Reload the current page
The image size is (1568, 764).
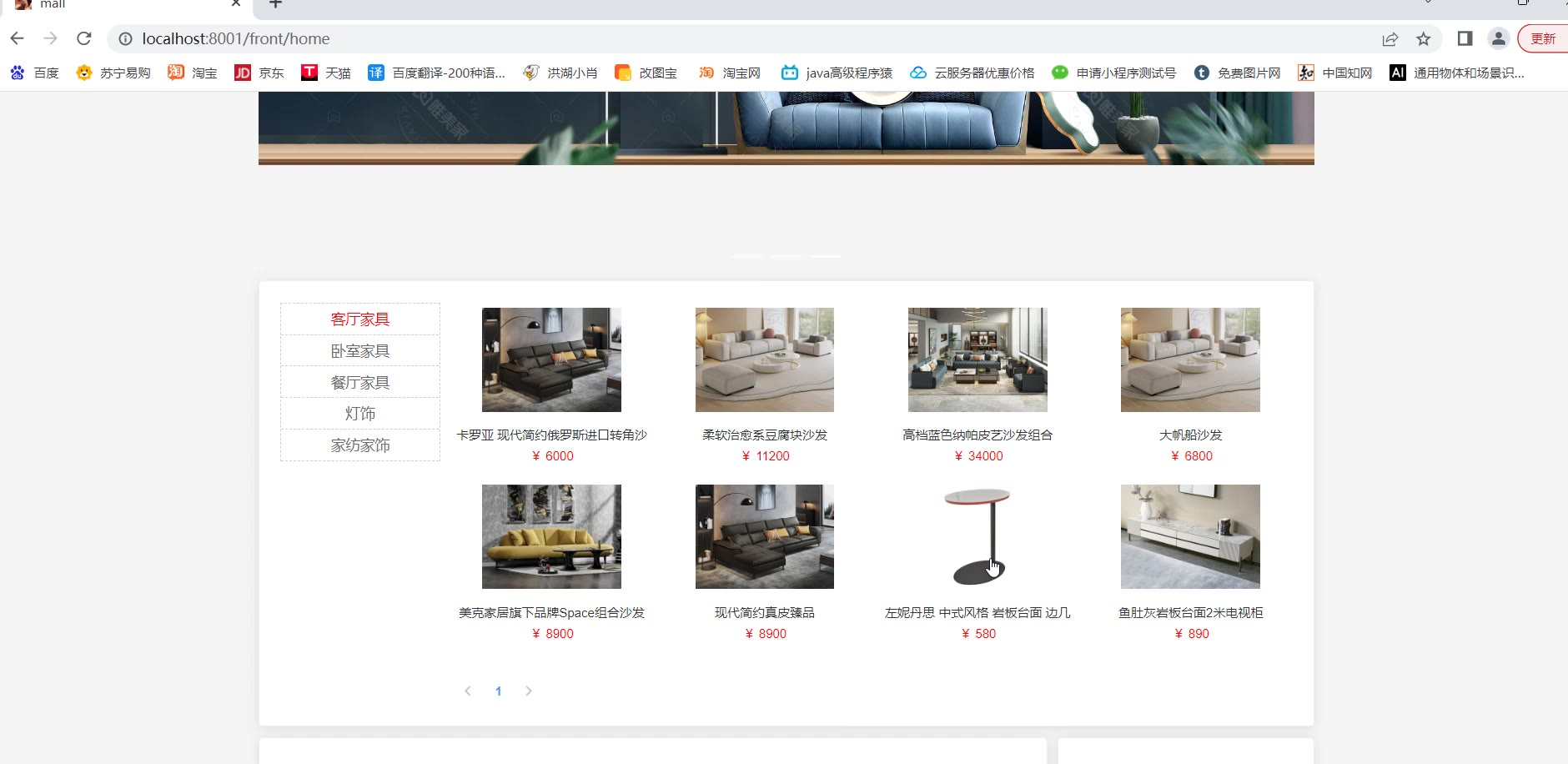pyautogui.click(x=83, y=38)
